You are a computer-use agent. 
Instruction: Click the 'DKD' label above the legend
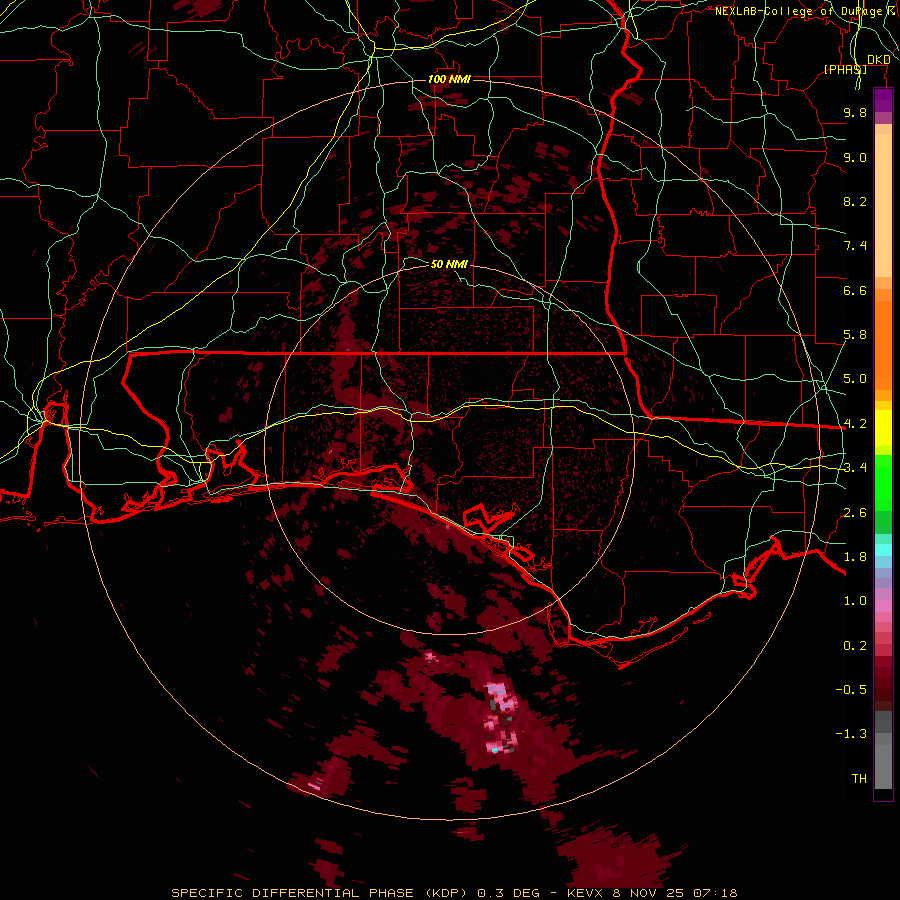[879, 59]
